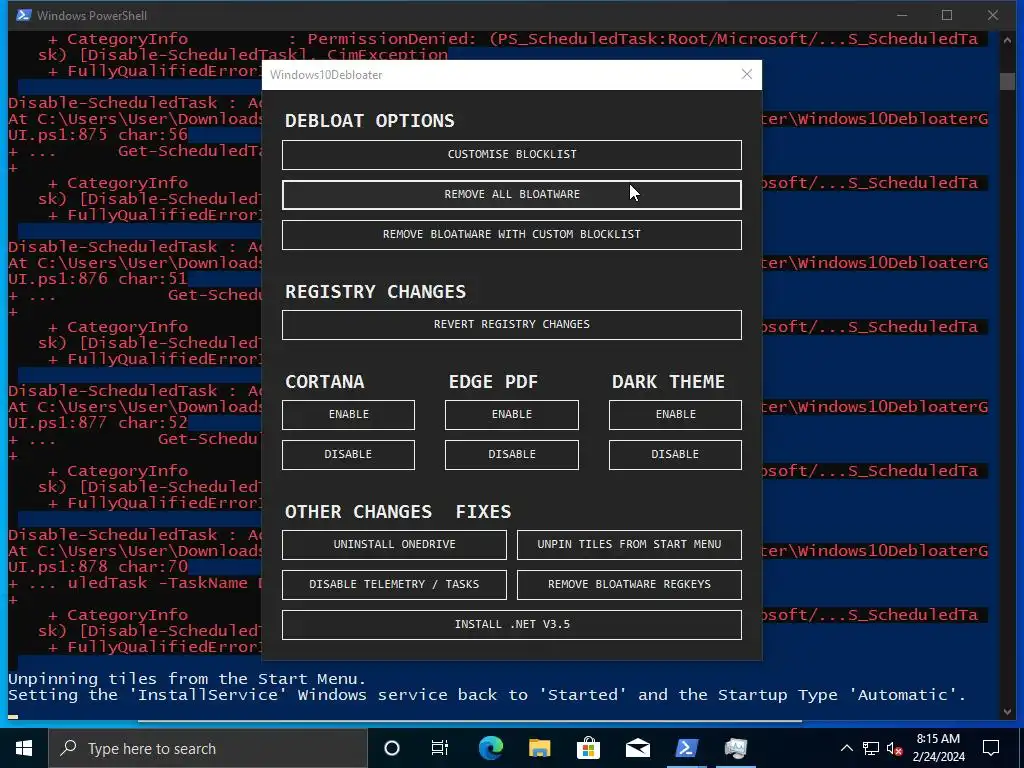The image size is (1024, 768).
Task: Enable Dark Theme
Action: pyautogui.click(x=675, y=415)
